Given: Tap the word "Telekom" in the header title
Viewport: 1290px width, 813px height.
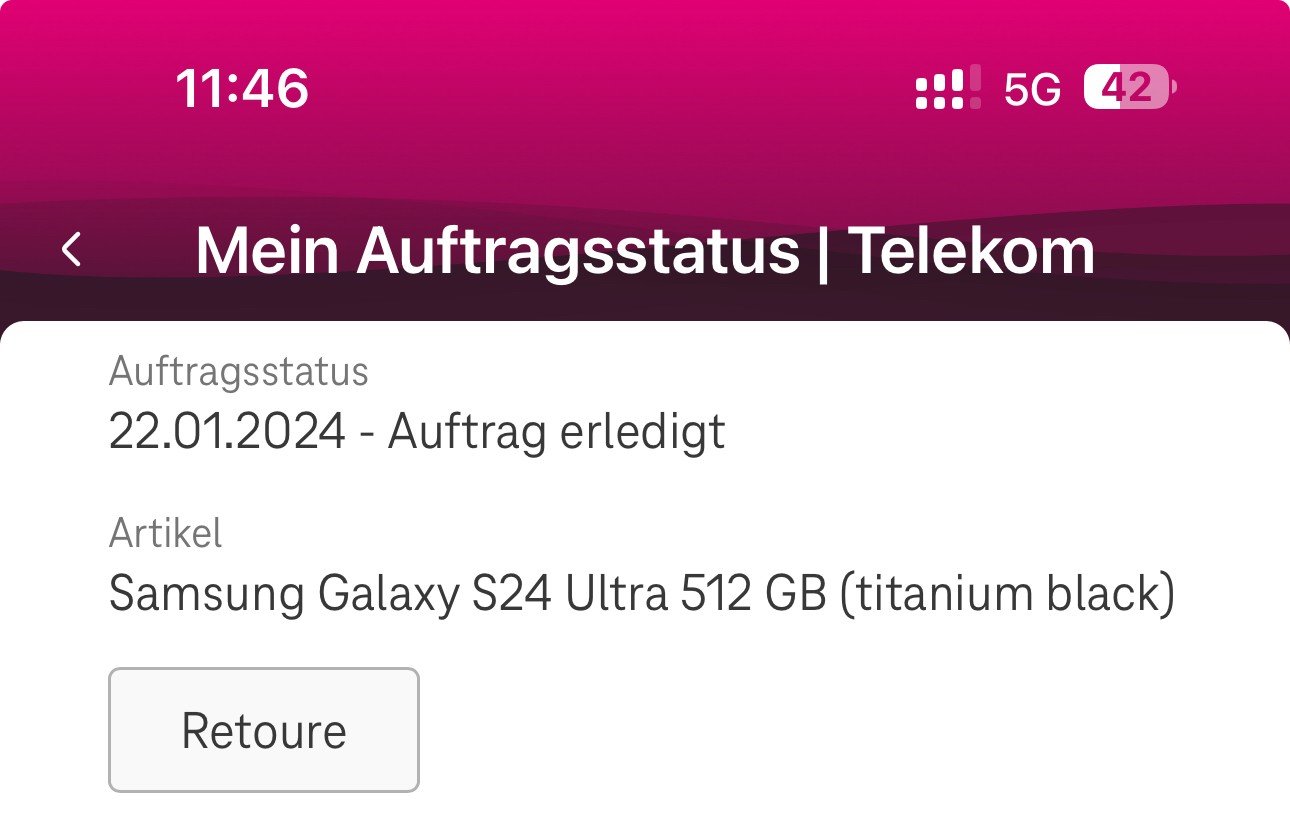Looking at the screenshot, I should 972,250.
